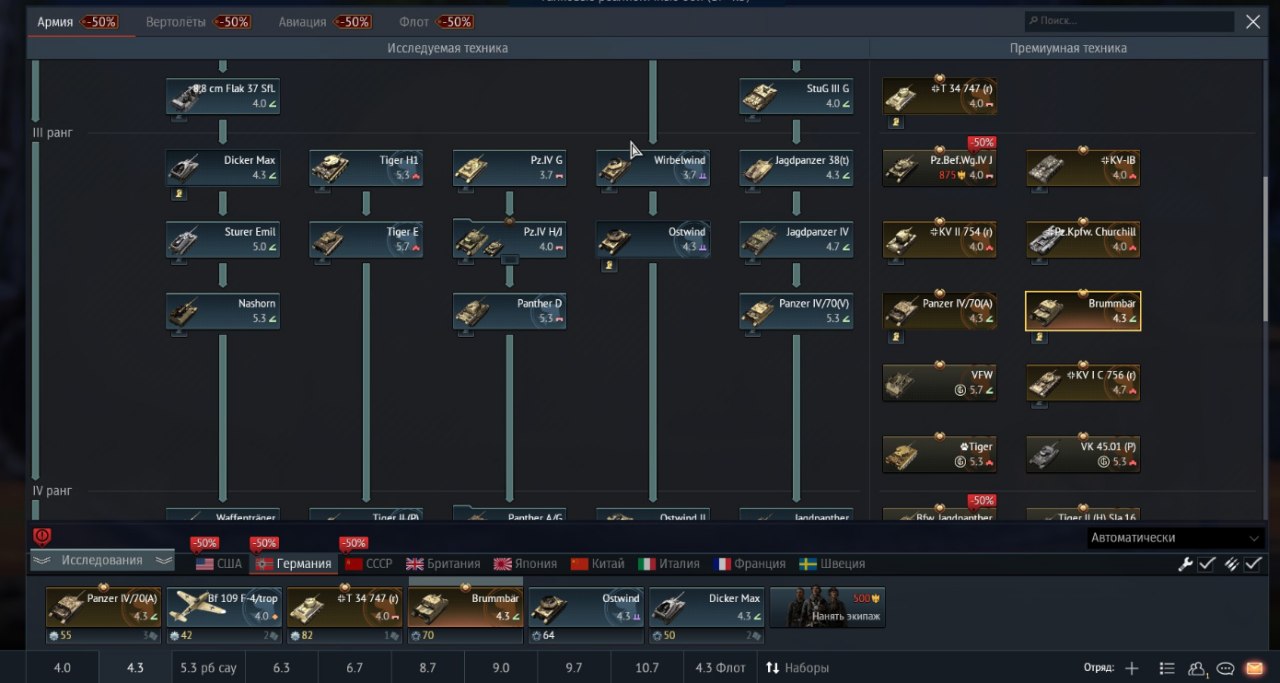1280x683 pixels.
Task: Click the tree vertical scrollbar
Action: [x=1267, y=248]
